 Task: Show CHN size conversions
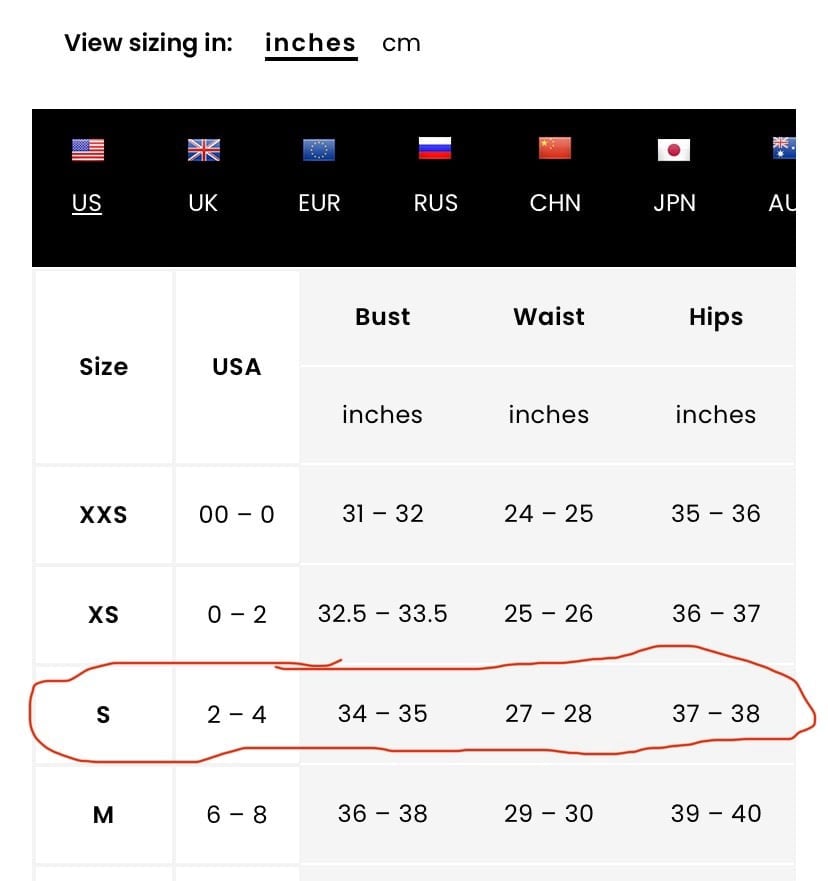click(x=555, y=203)
